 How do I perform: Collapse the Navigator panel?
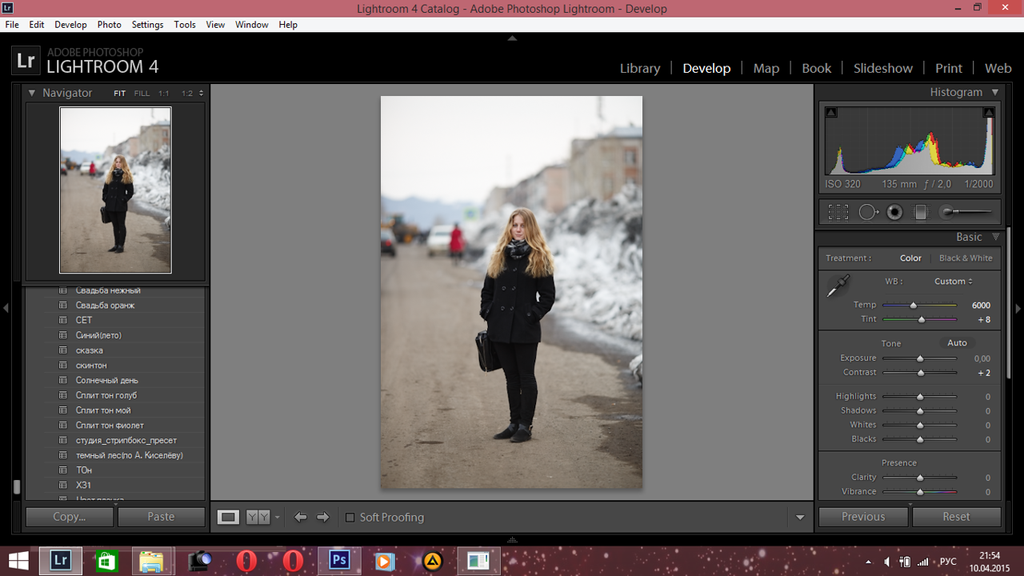tap(31, 93)
